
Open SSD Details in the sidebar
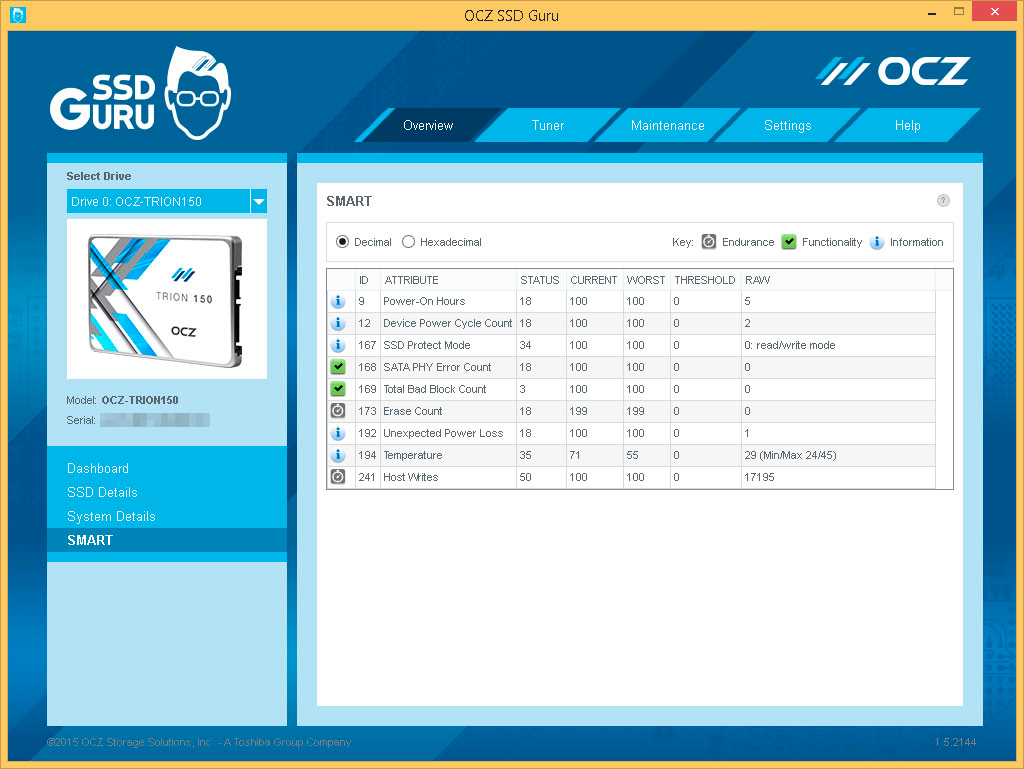102,492
